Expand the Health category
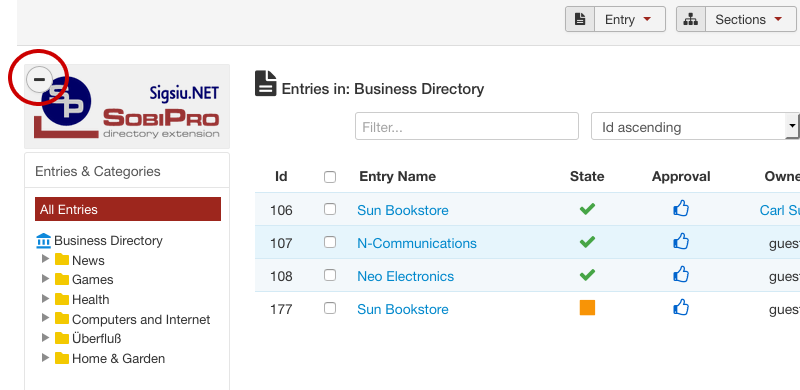 [45, 298]
